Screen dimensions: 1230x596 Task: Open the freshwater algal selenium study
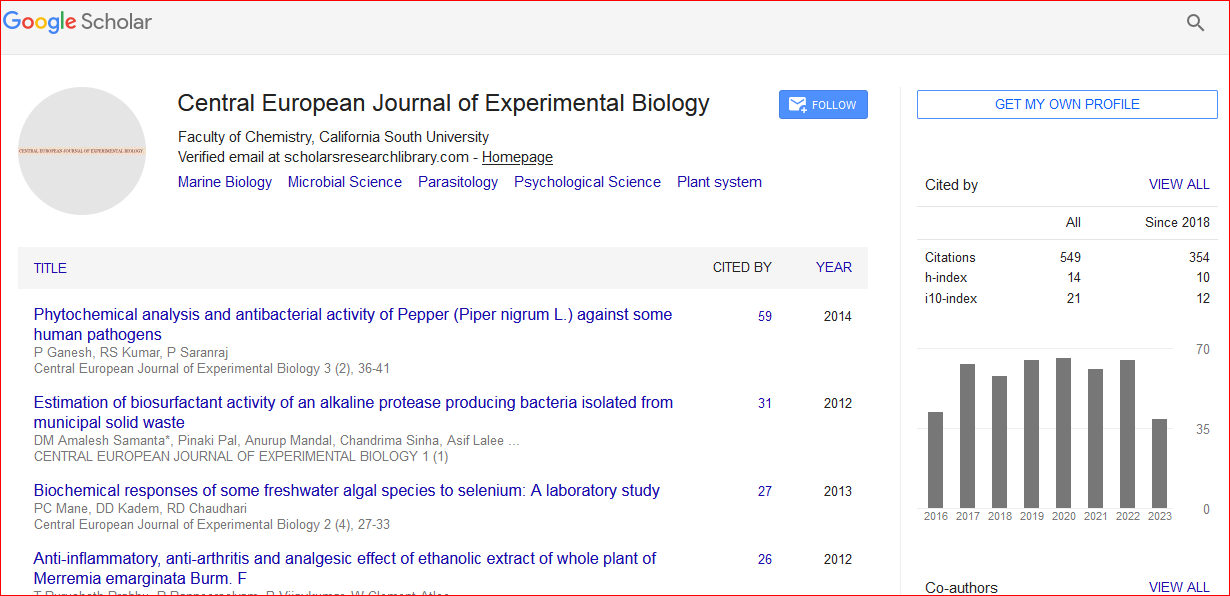coord(347,490)
